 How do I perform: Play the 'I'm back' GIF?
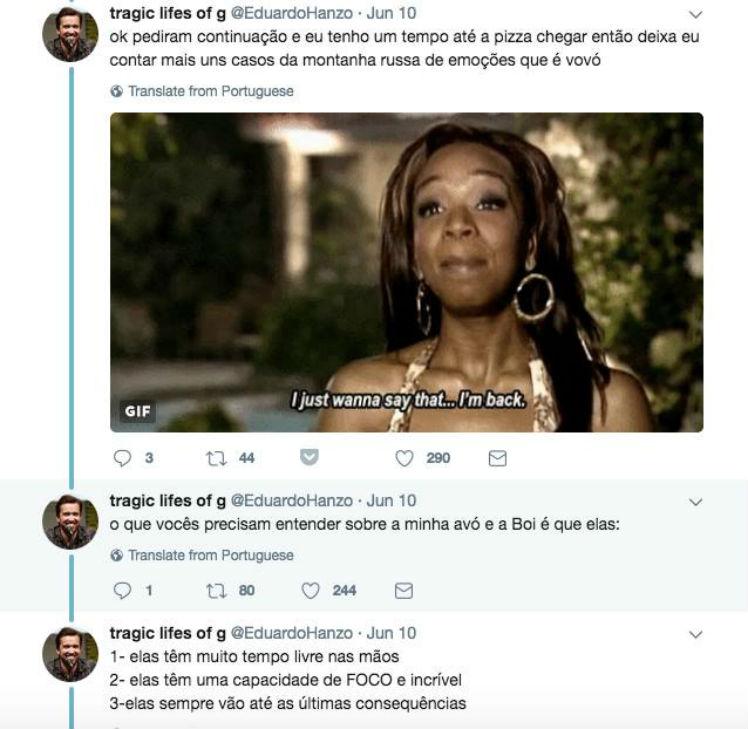coord(406,272)
